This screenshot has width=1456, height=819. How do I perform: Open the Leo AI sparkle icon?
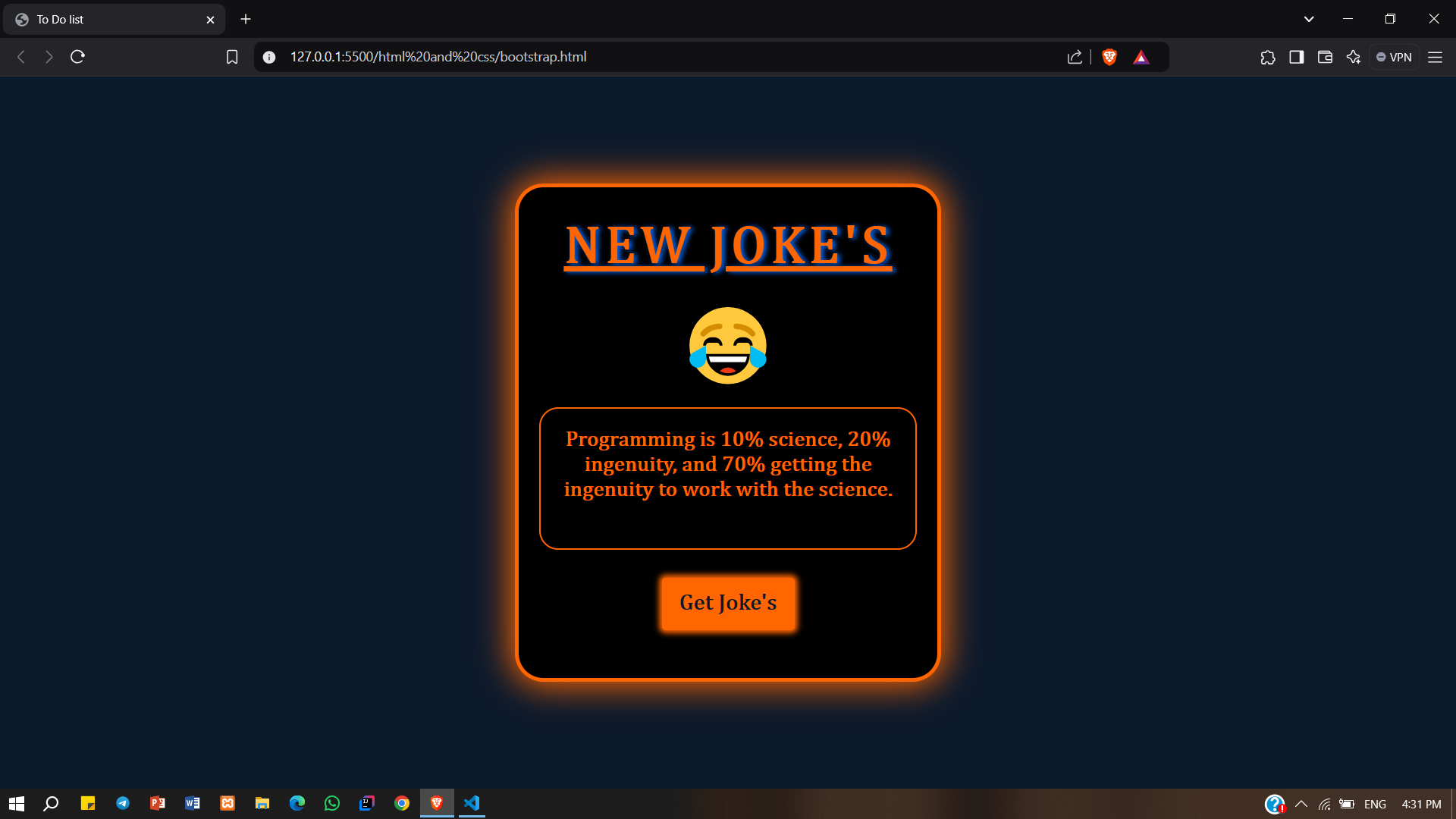pyautogui.click(x=1354, y=57)
